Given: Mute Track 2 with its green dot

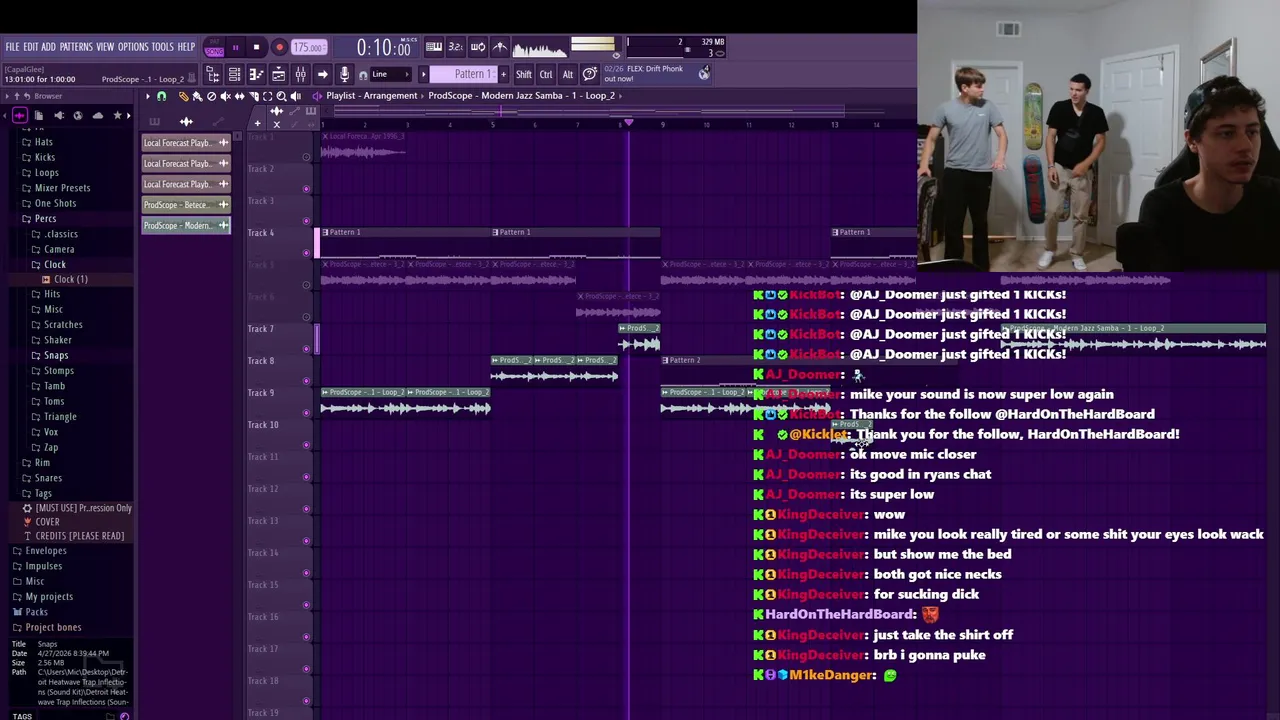Looking at the screenshot, I should pyautogui.click(x=306, y=189).
